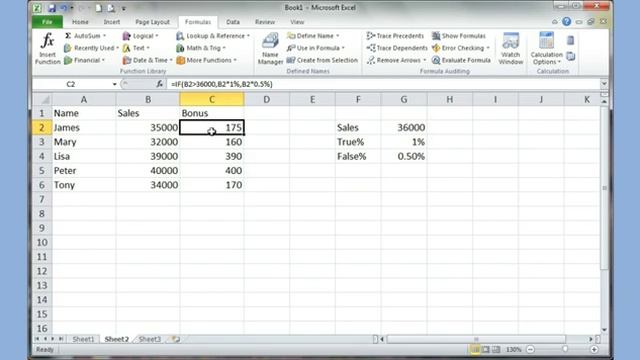Click the fx insert function button in formula bar
This screenshot has height=360, width=640.
coord(160,84)
